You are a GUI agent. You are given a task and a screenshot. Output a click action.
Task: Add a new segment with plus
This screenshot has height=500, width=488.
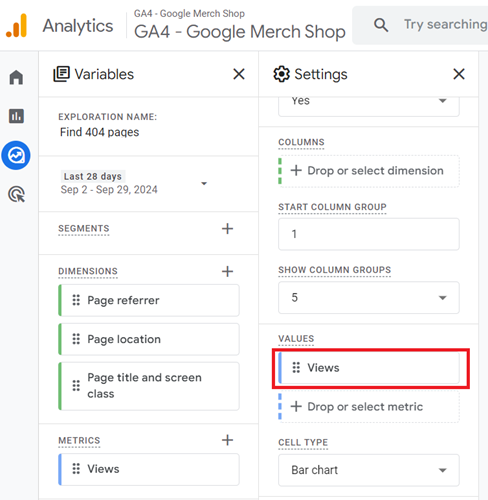pos(227,229)
